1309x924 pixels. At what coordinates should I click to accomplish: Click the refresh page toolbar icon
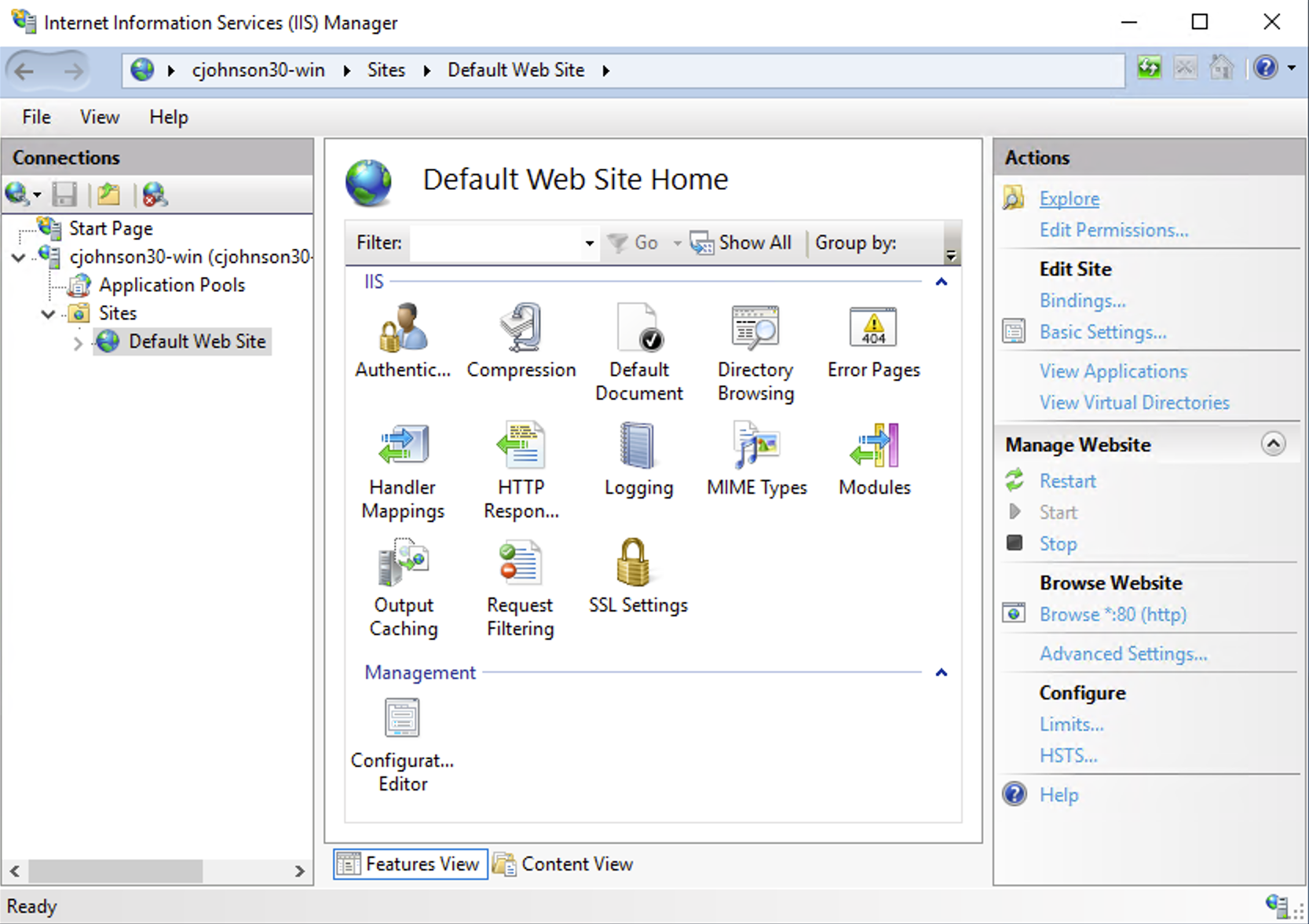tap(1149, 68)
